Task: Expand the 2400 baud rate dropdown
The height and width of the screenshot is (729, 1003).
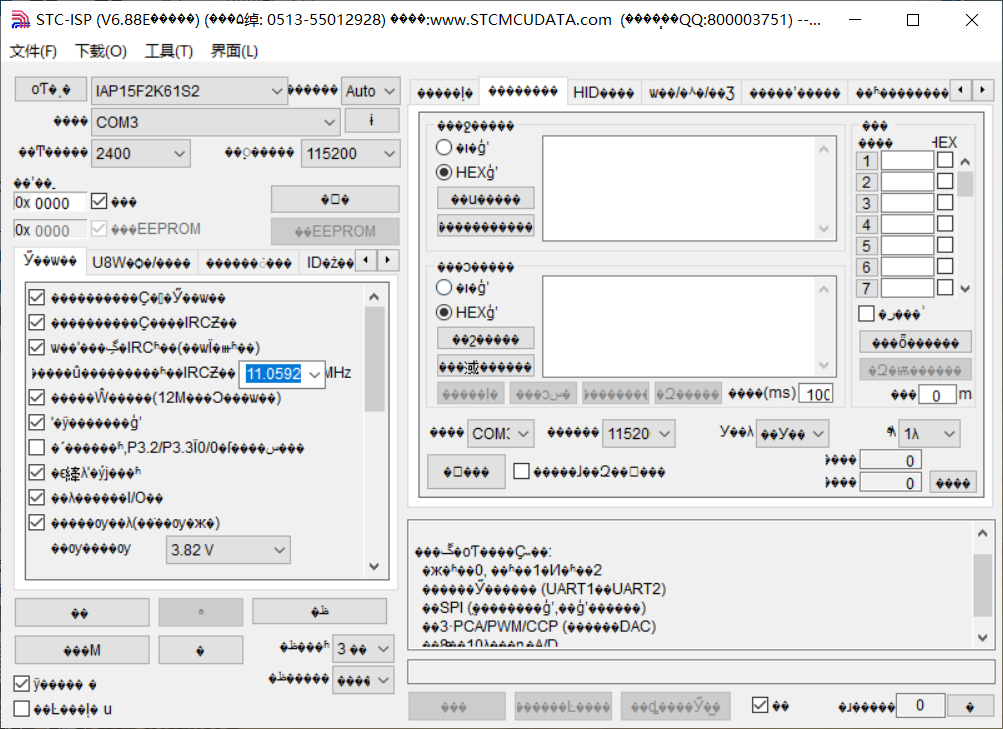Action: point(141,153)
